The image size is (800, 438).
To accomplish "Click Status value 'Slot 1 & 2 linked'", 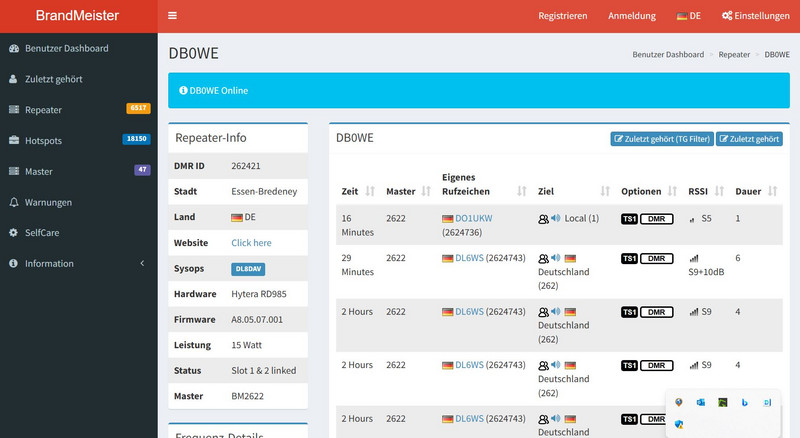I will (264, 371).
